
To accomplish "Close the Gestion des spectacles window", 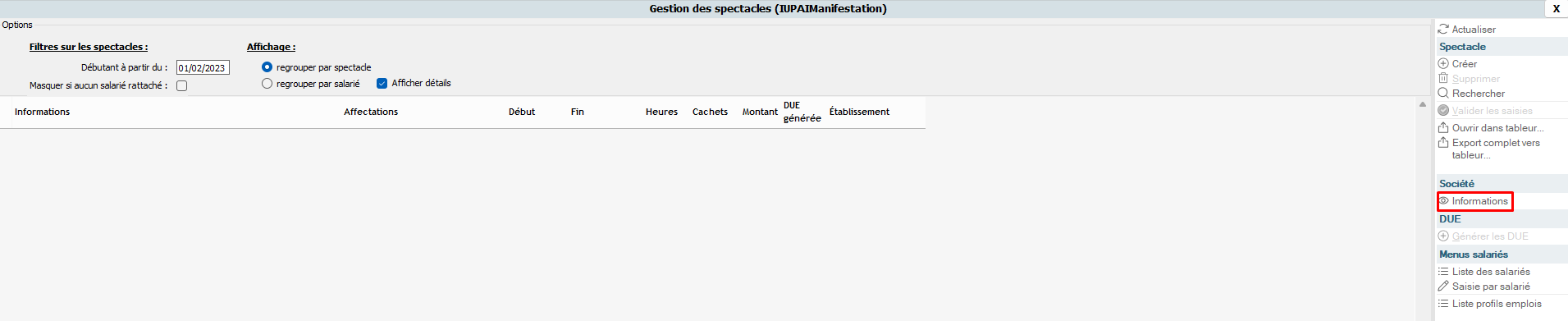I will [x=1557, y=9].
